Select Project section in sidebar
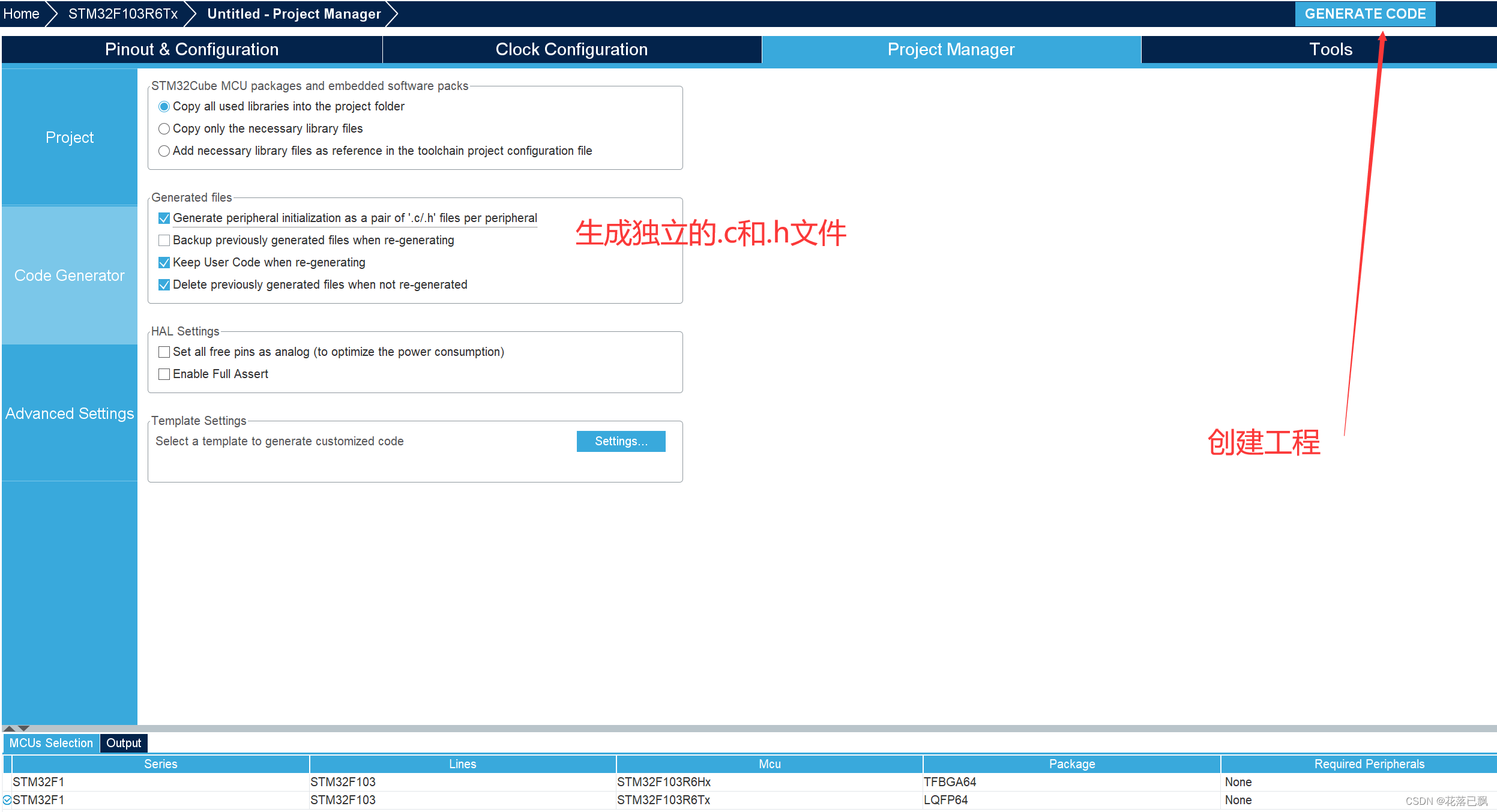 [70, 137]
